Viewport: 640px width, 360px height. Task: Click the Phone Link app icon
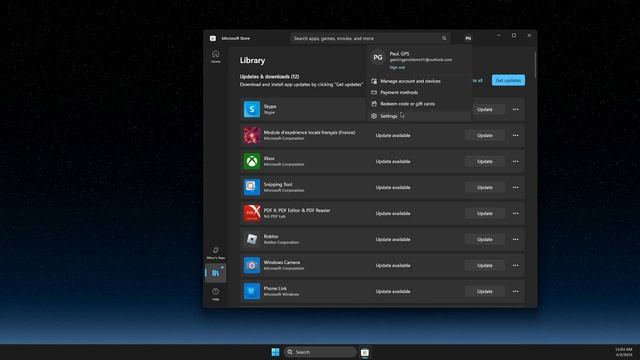pos(252,291)
